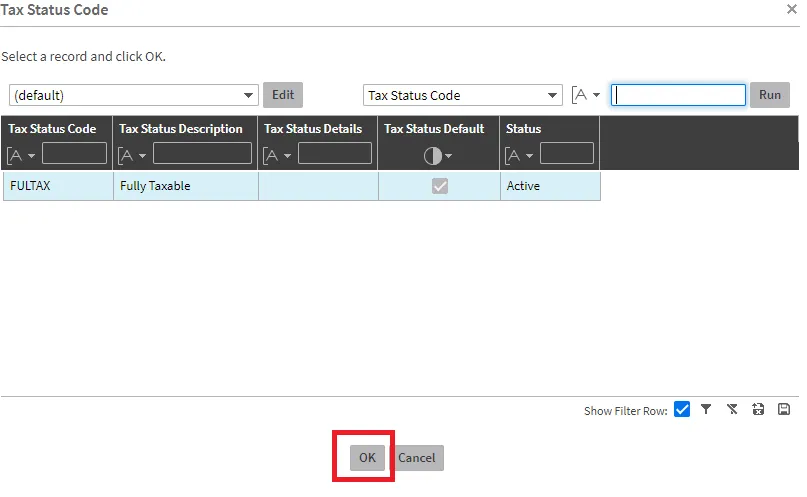Select the Fully Taxable cell
The height and width of the screenshot is (497, 807).
pos(186,186)
